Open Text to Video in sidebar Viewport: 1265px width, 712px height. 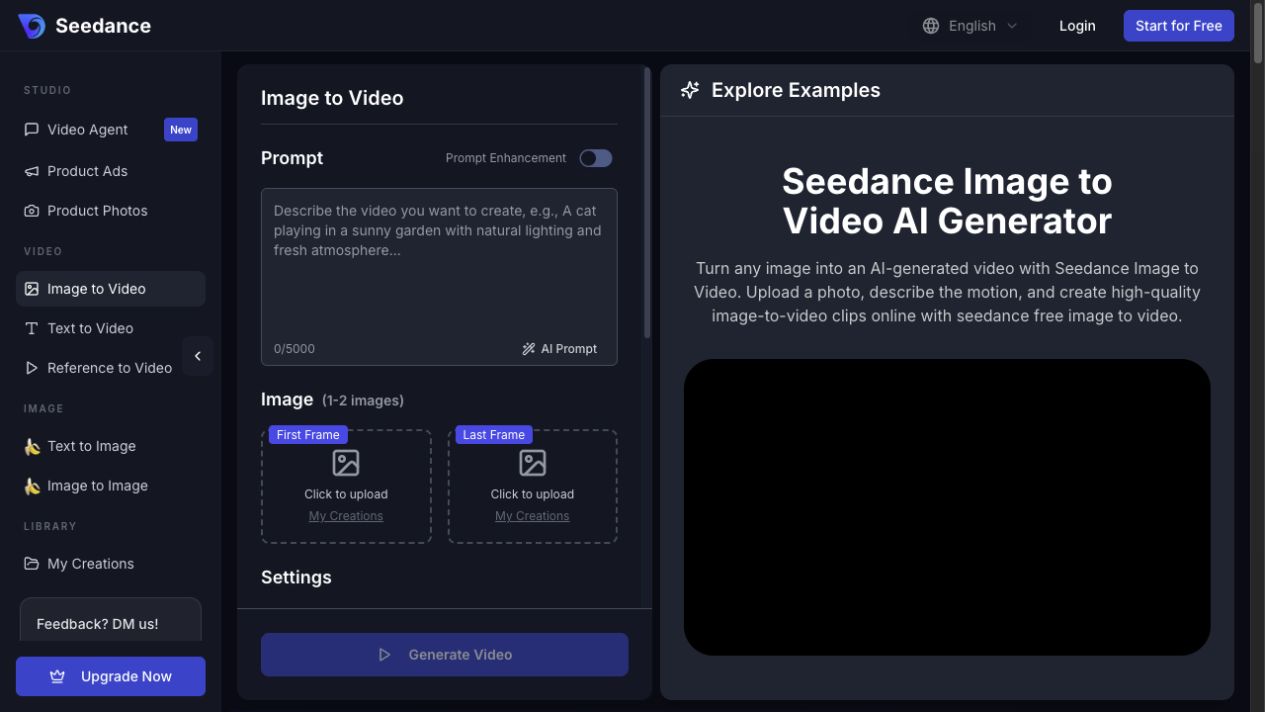pyautogui.click(x=110, y=328)
